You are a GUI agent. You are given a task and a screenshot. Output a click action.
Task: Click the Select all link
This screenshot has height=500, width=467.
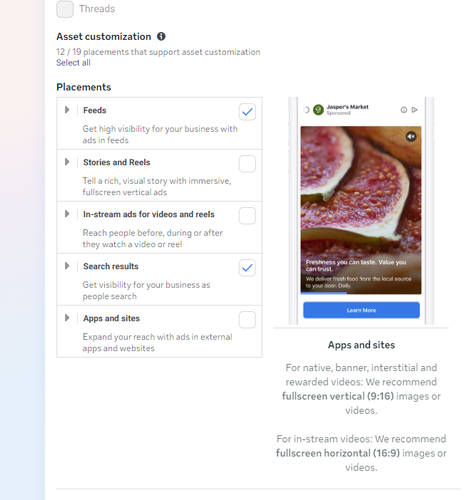point(73,63)
